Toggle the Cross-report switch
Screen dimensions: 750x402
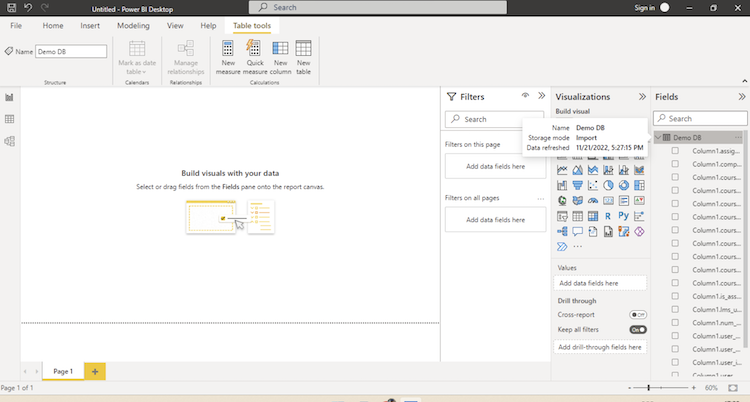(638, 315)
